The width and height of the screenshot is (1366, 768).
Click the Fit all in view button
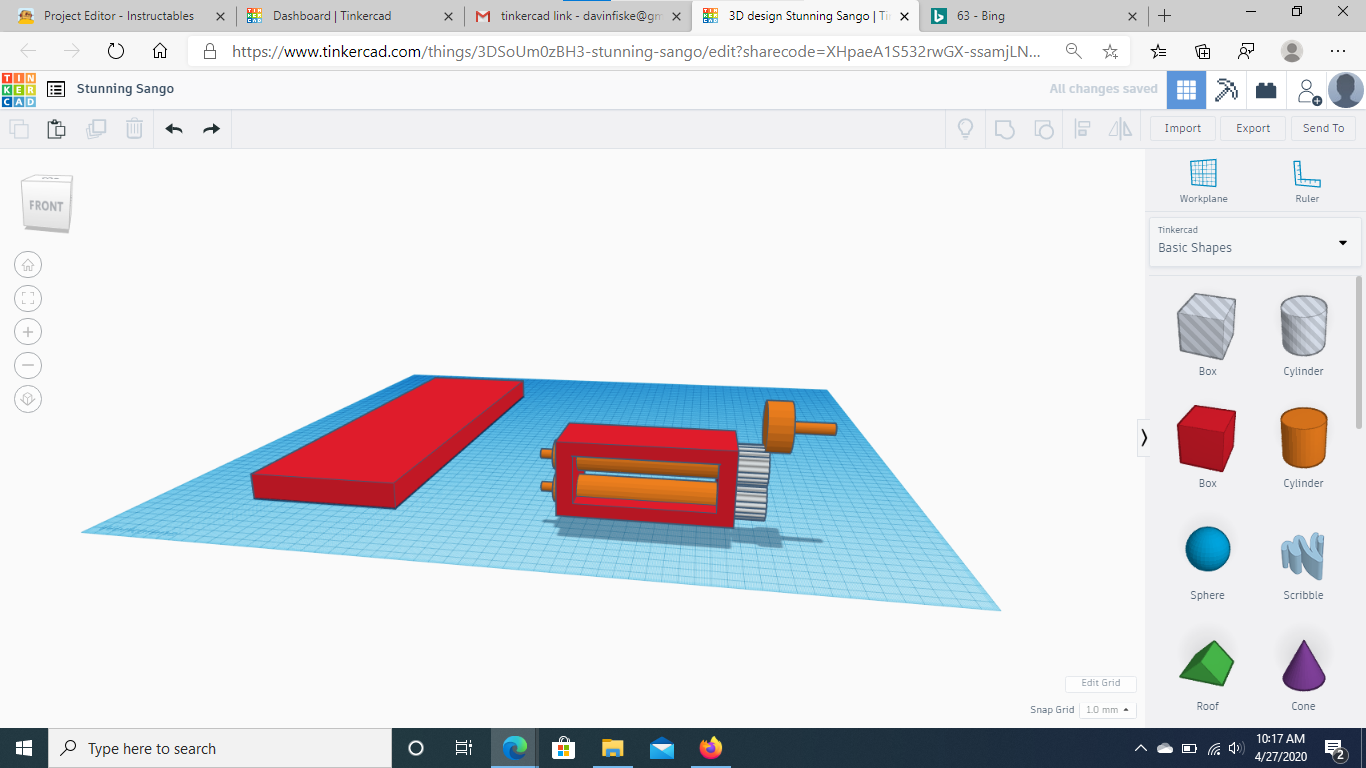28,298
